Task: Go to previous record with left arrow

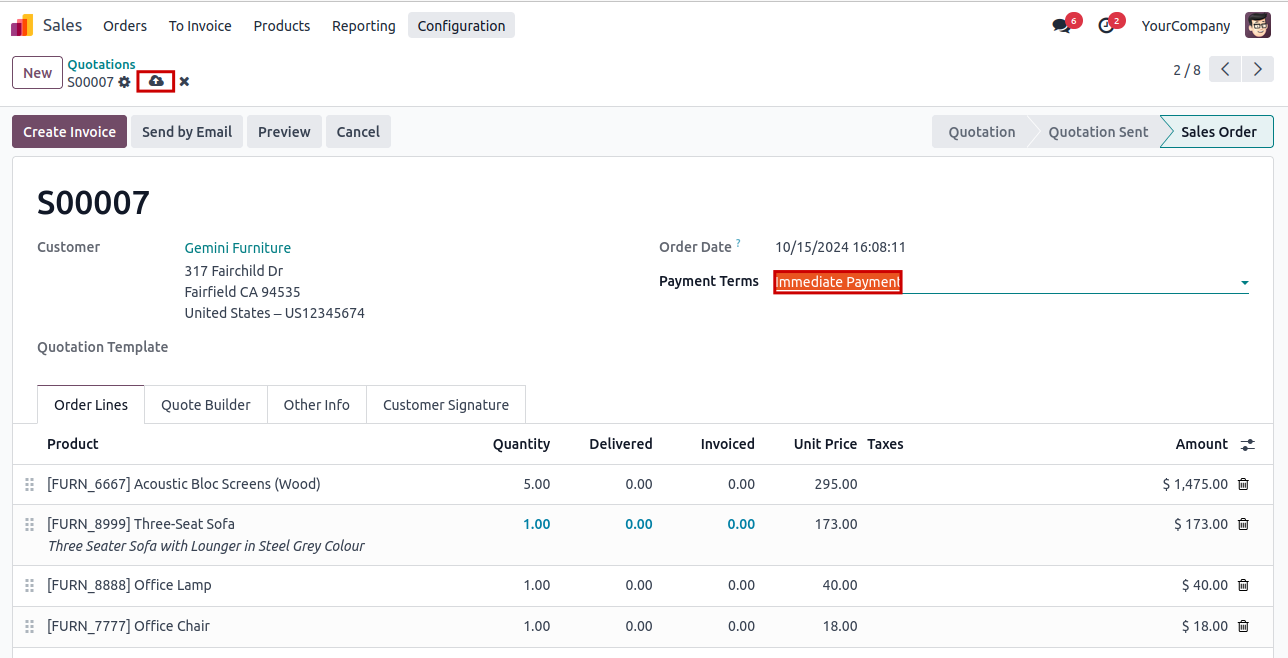Action: click(1225, 70)
